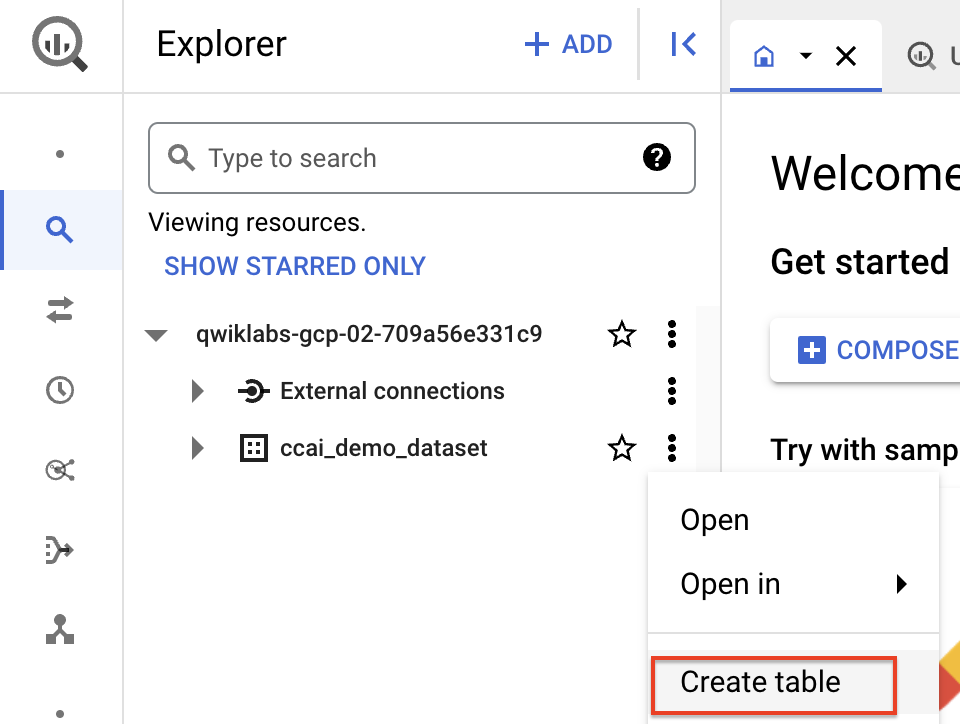The height and width of the screenshot is (724, 960).
Task: Open Dataform icon in sidebar
Action: coord(60,550)
